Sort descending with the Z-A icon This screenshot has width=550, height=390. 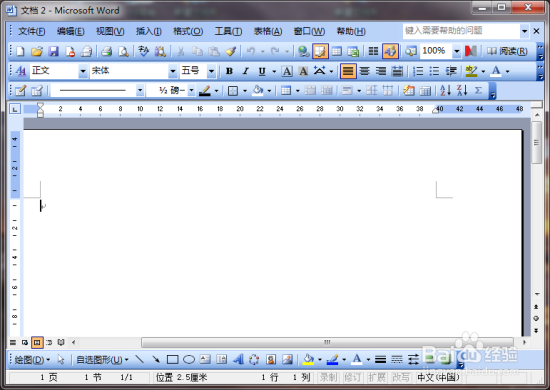tap(462, 90)
